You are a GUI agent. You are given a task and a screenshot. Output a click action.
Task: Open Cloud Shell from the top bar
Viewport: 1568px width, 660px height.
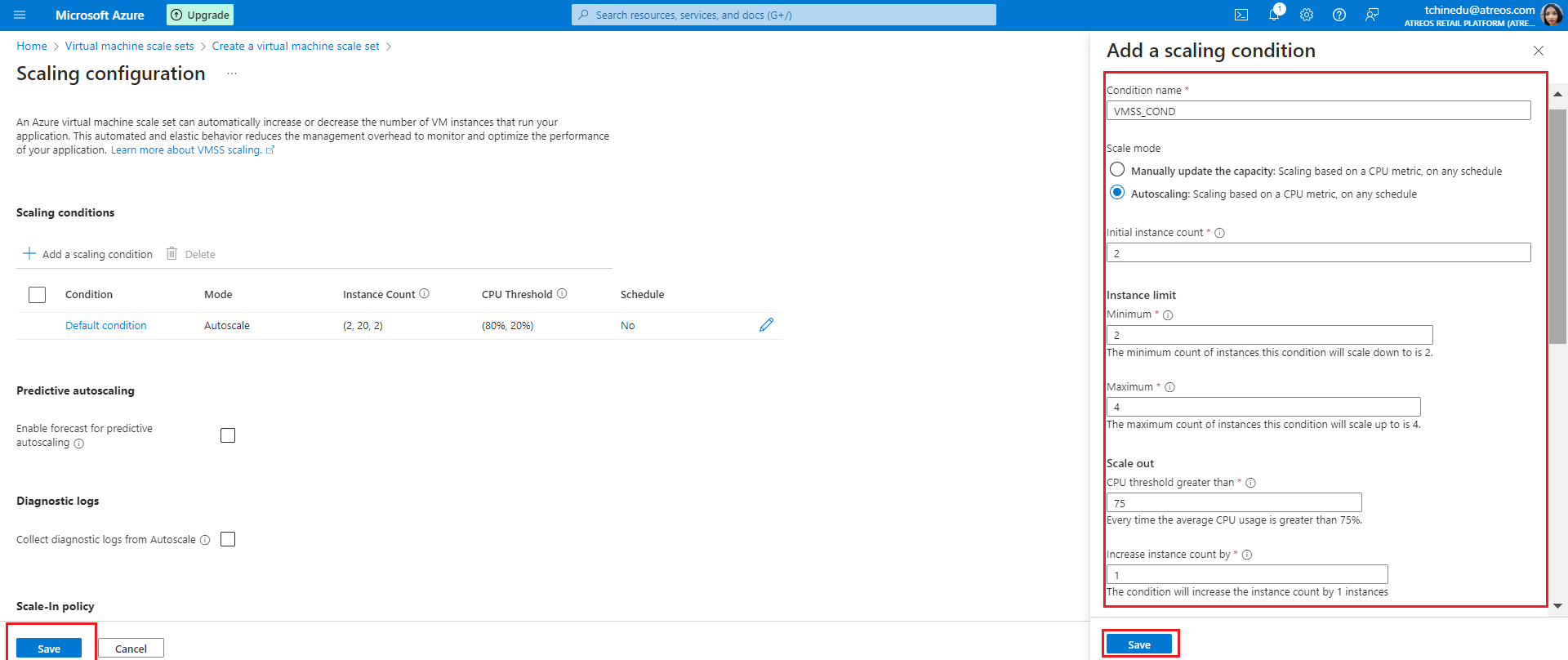click(x=1241, y=15)
